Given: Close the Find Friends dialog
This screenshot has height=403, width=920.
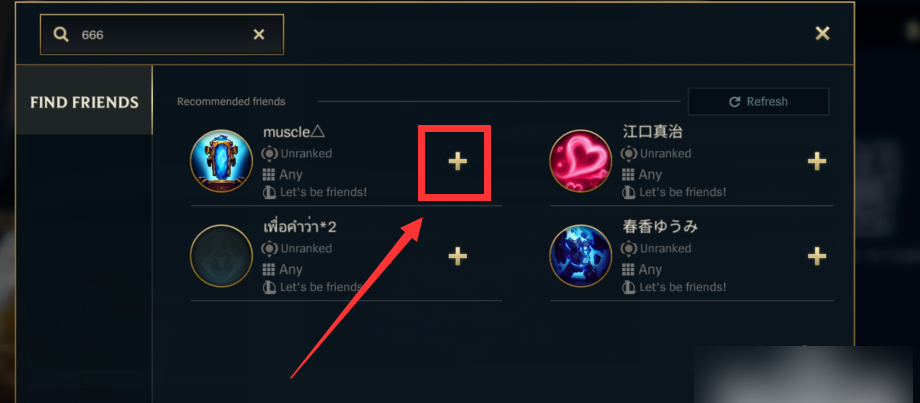Looking at the screenshot, I should coord(823,33).
